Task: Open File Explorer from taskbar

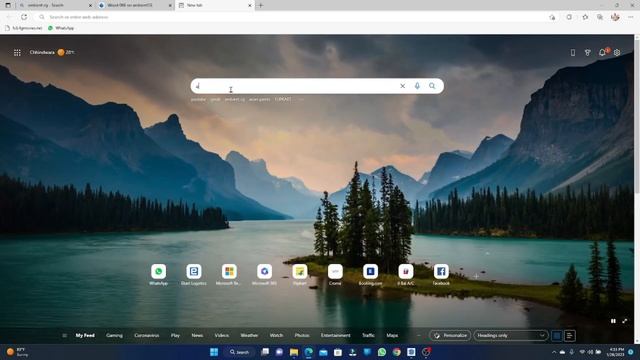Action: pos(294,352)
